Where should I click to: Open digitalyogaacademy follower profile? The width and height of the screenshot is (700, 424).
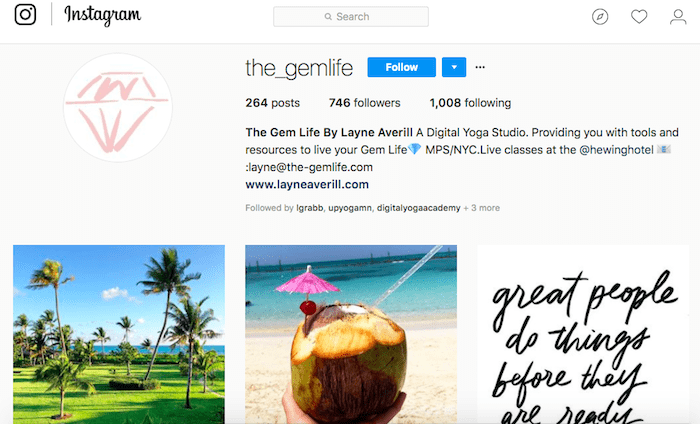(x=418, y=208)
